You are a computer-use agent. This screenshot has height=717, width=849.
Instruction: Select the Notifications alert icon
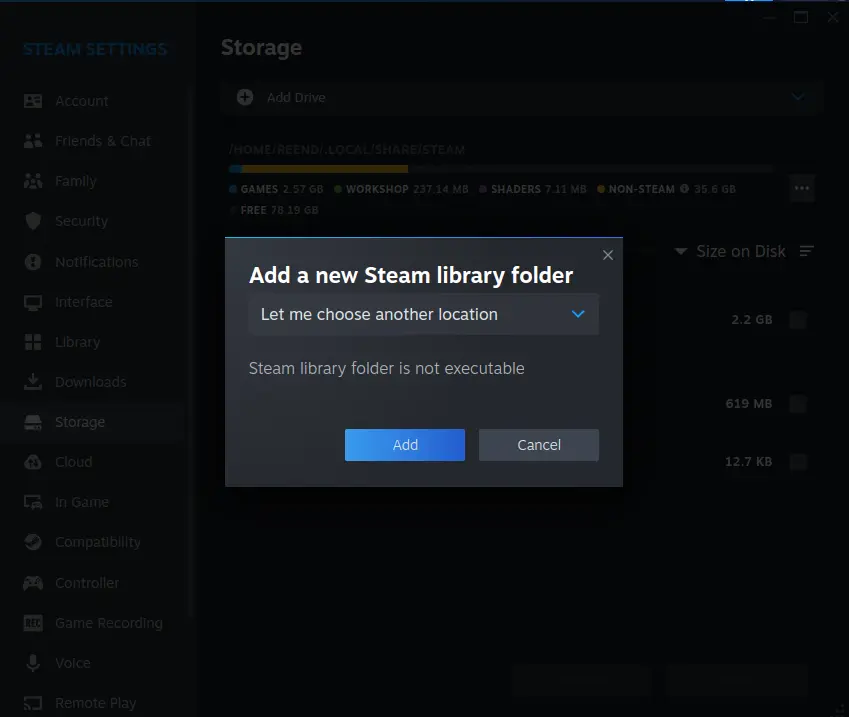point(33,262)
